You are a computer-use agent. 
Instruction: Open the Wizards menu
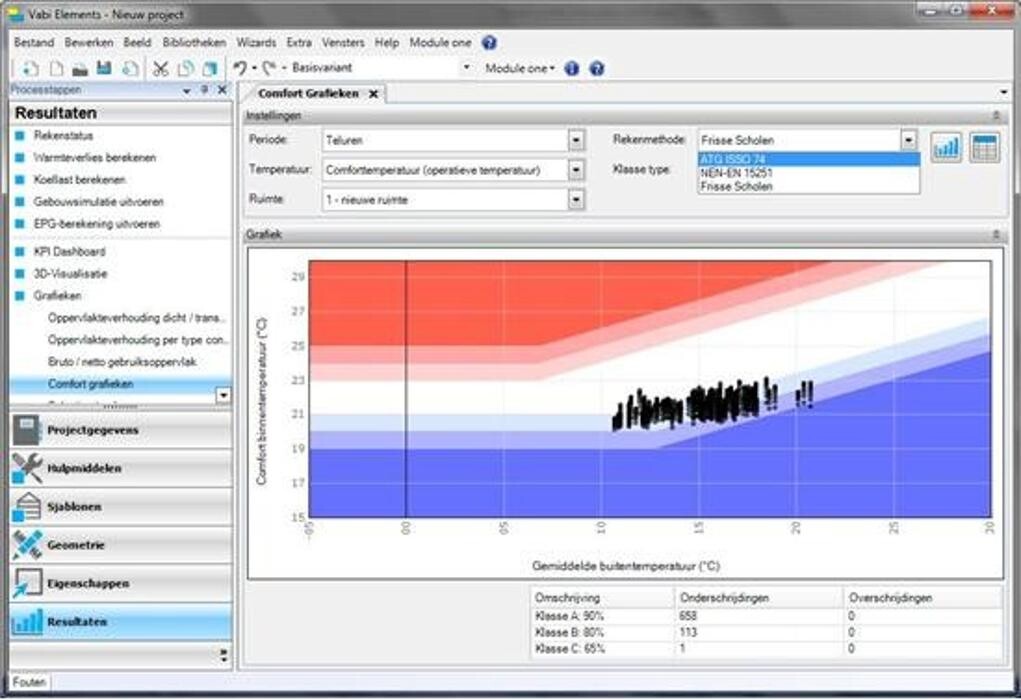[256, 43]
